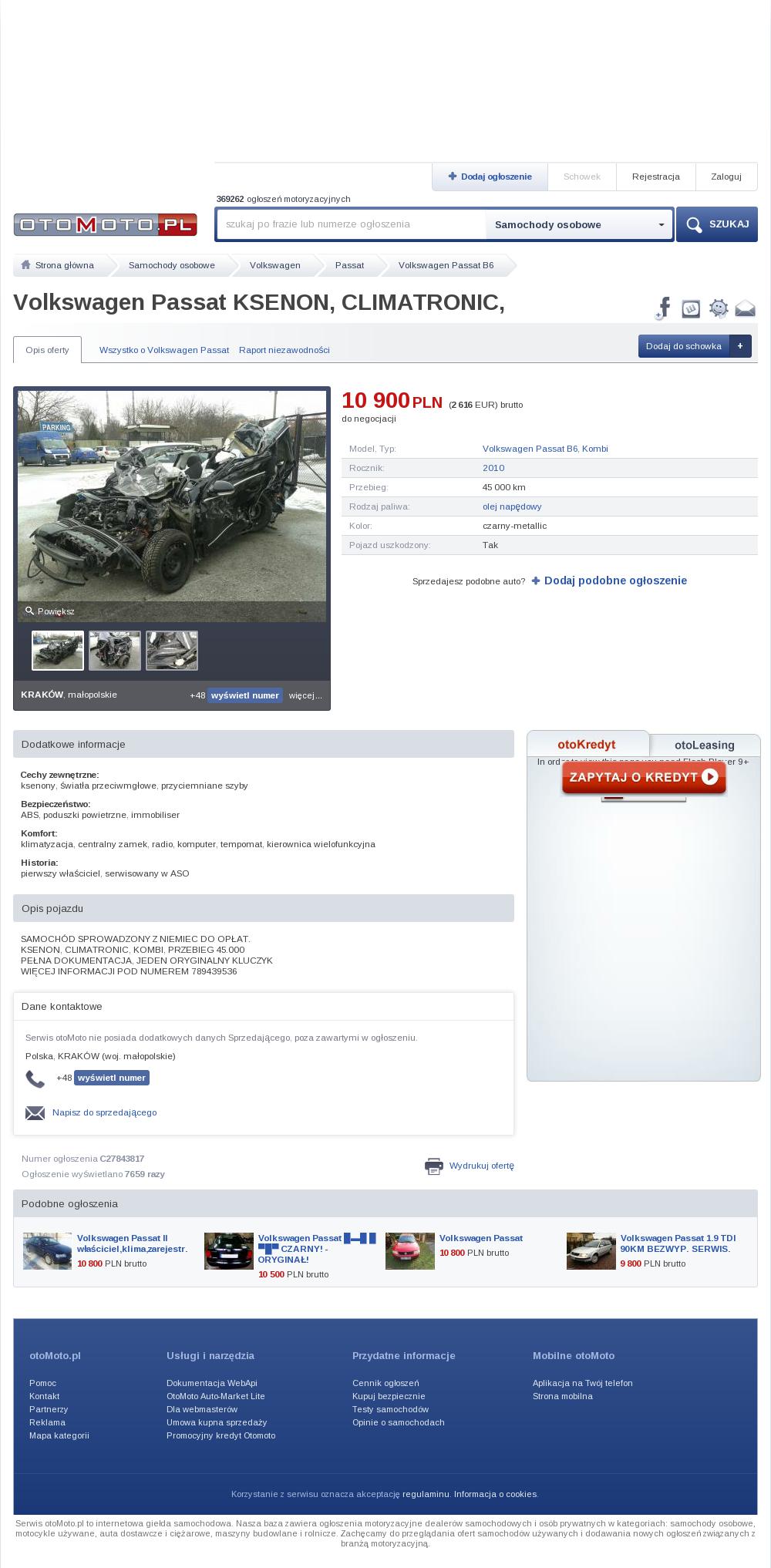Viewport: 771px width, 1568px height.
Task: Click the home icon in breadcrumb
Action: click(x=26, y=265)
